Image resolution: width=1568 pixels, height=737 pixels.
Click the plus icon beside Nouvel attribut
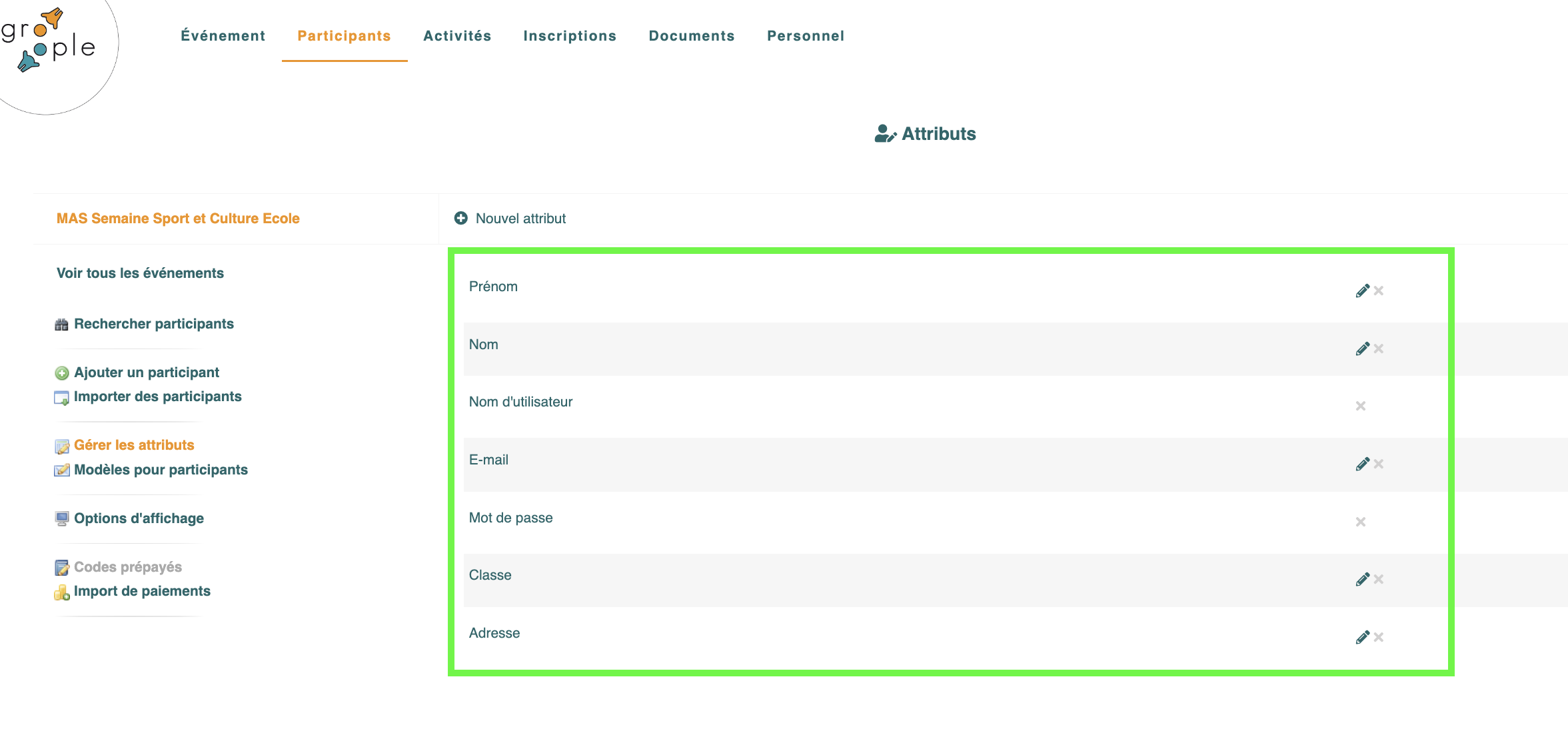click(460, 218)
